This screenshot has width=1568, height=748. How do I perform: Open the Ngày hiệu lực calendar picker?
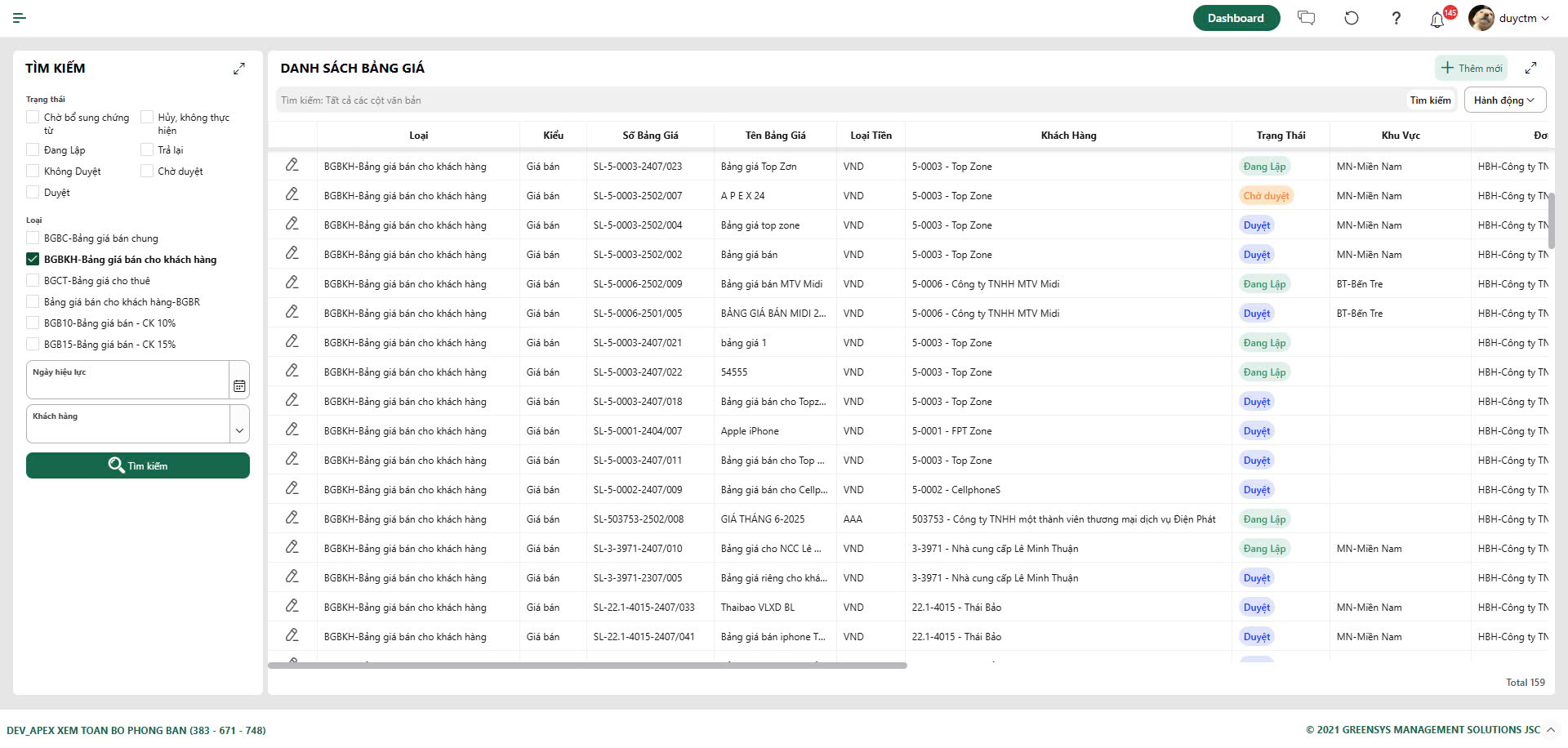[x=239, y=385]
